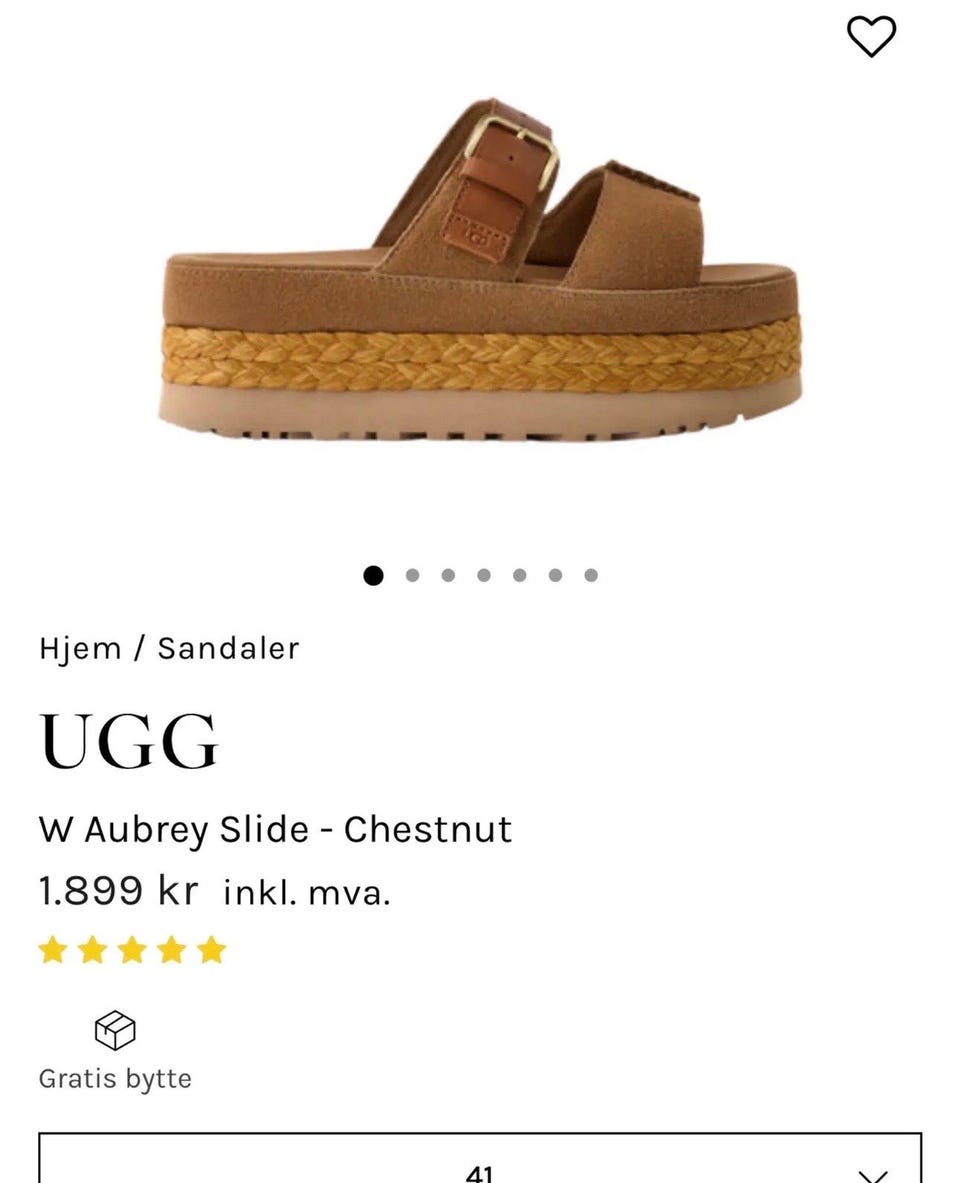The image size is (960, 1183).
Task: Tap the Gratis bytte box icon
Action: [115, 1030]
